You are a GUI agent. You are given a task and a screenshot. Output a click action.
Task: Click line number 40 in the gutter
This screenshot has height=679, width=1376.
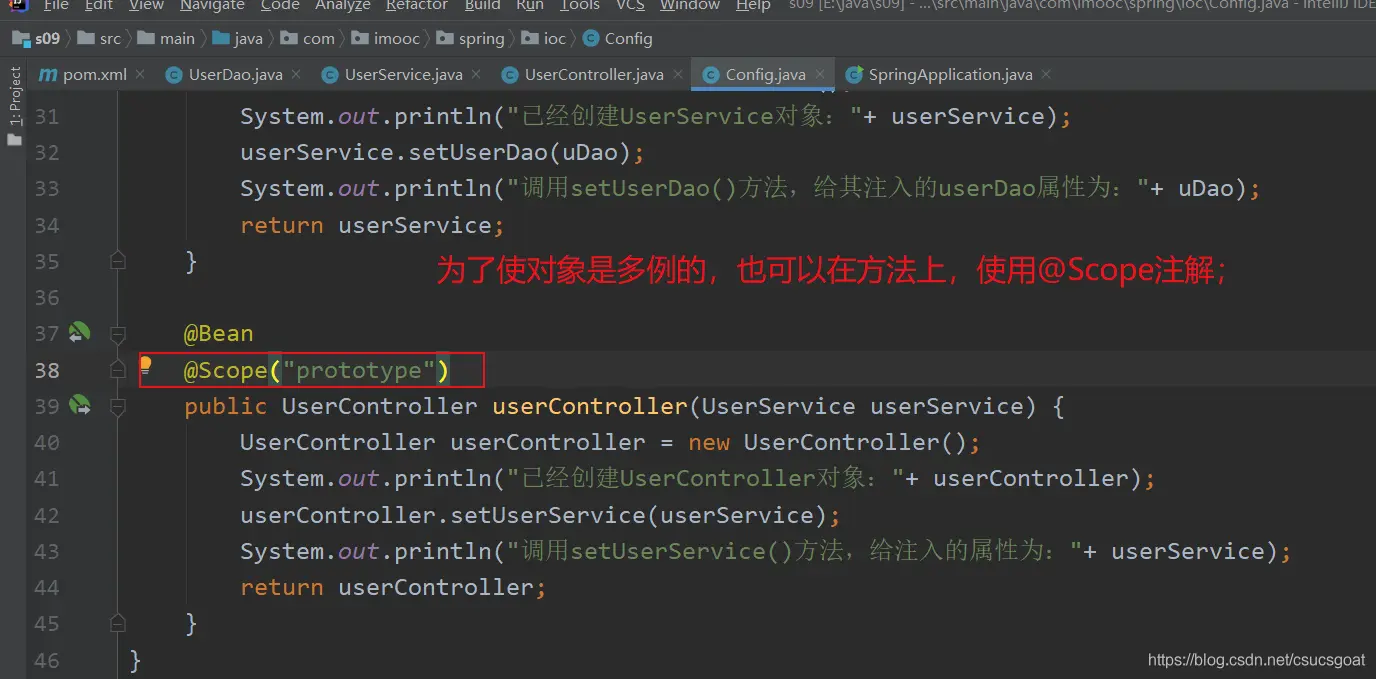coord(47,442)
